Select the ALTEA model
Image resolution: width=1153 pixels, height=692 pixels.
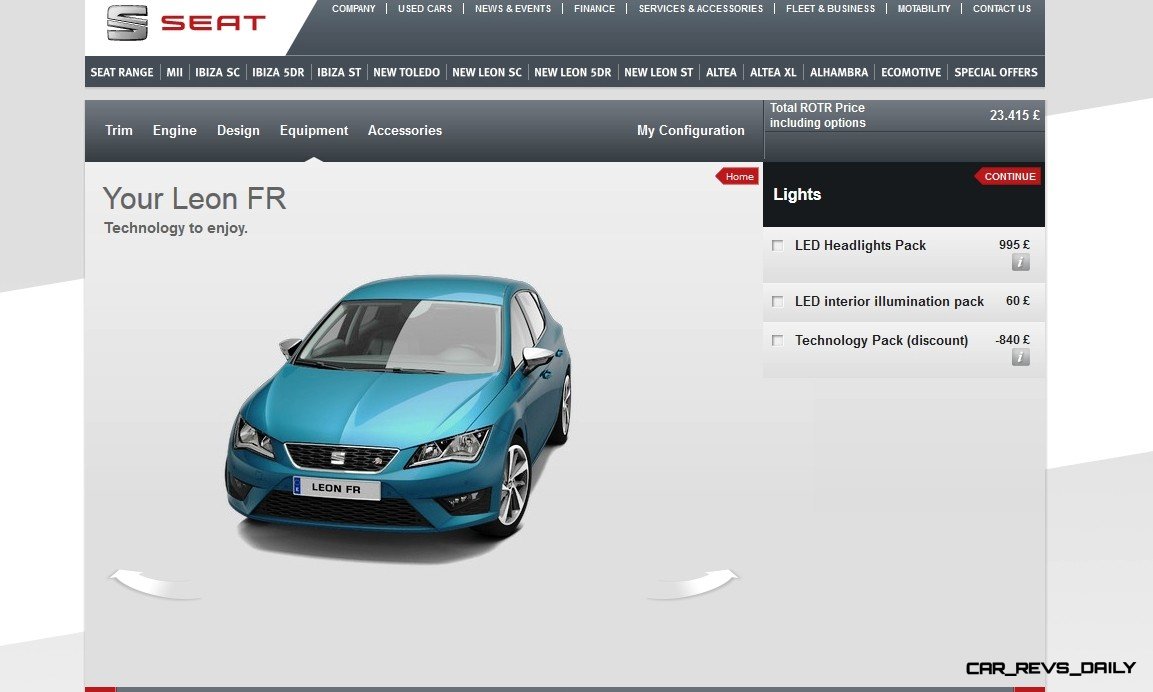[x=721, y=72]
